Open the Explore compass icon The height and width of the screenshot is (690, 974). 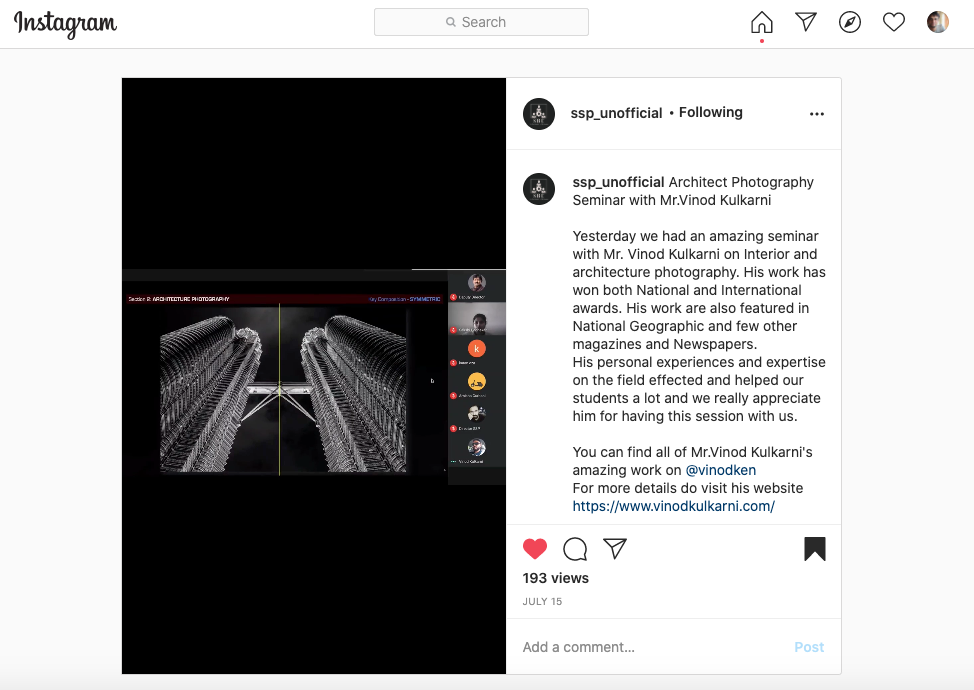tap(850, 22)
